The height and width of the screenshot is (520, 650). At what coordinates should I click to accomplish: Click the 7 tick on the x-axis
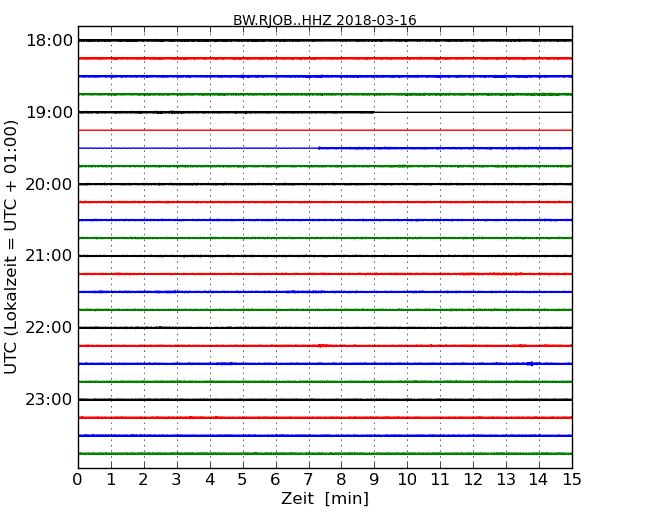[308, 479]
